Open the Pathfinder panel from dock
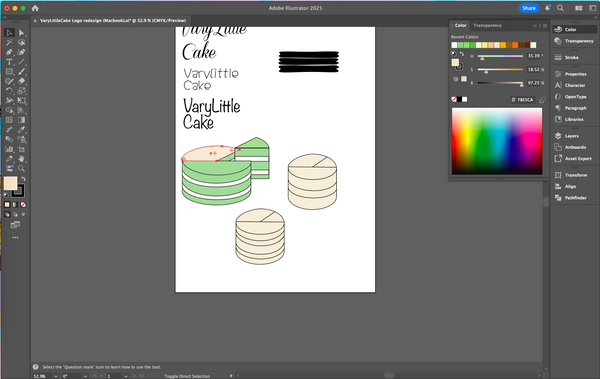 tap(576, 198)
